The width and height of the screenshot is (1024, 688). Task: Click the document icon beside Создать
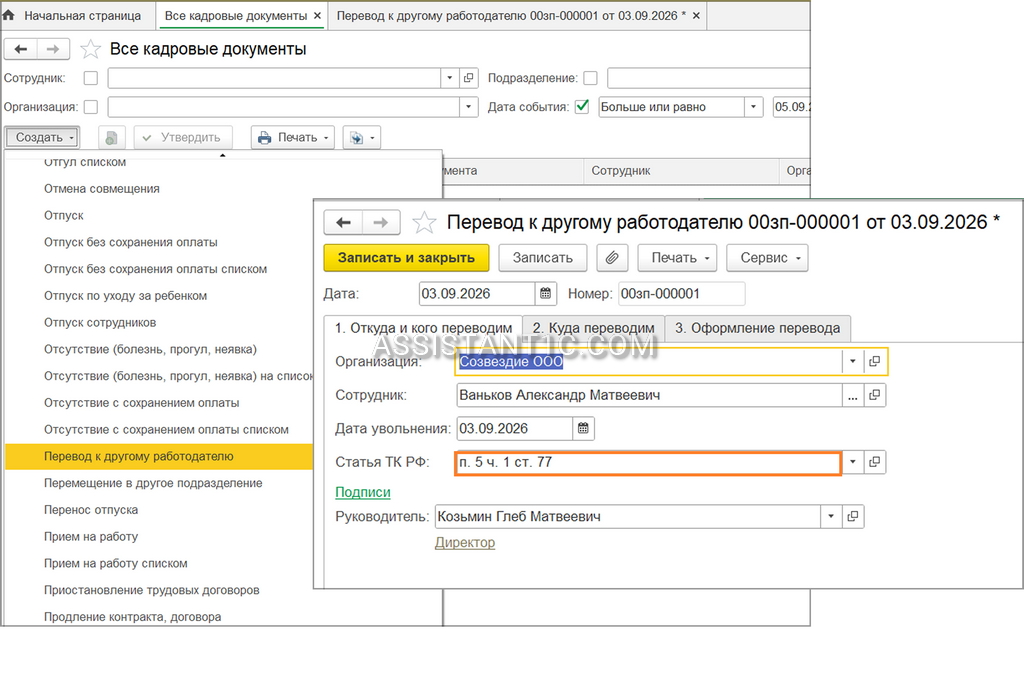pyautogui.click(x=112, y=138)
